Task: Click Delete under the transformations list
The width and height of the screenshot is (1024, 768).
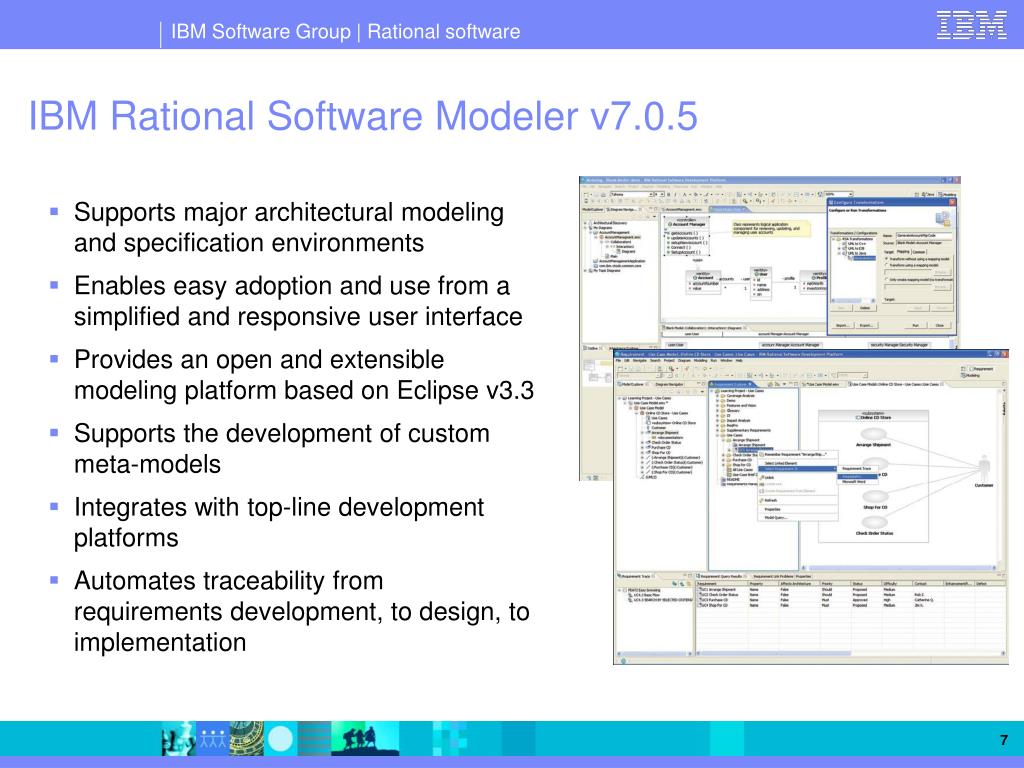Action: click(x=865, y=308)
